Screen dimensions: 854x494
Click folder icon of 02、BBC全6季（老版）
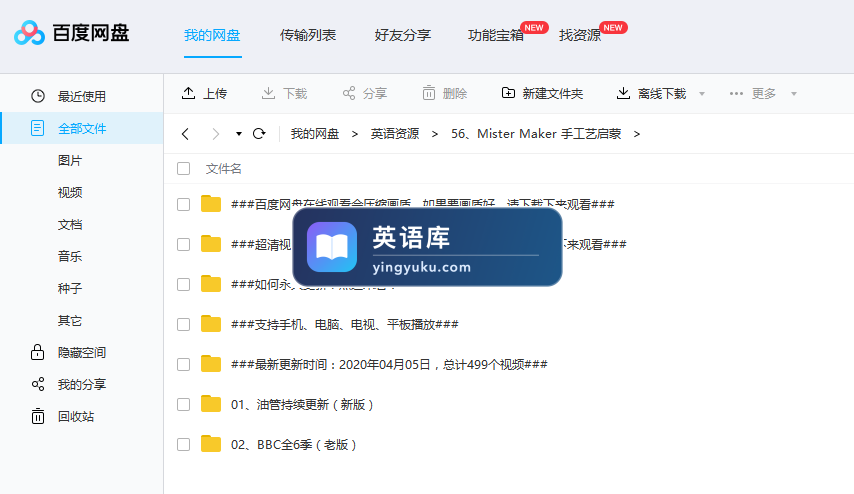coord(211,444)
